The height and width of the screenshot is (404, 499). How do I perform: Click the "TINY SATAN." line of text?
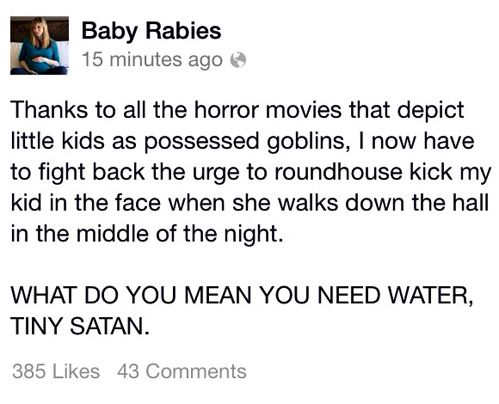pos(80,326)
